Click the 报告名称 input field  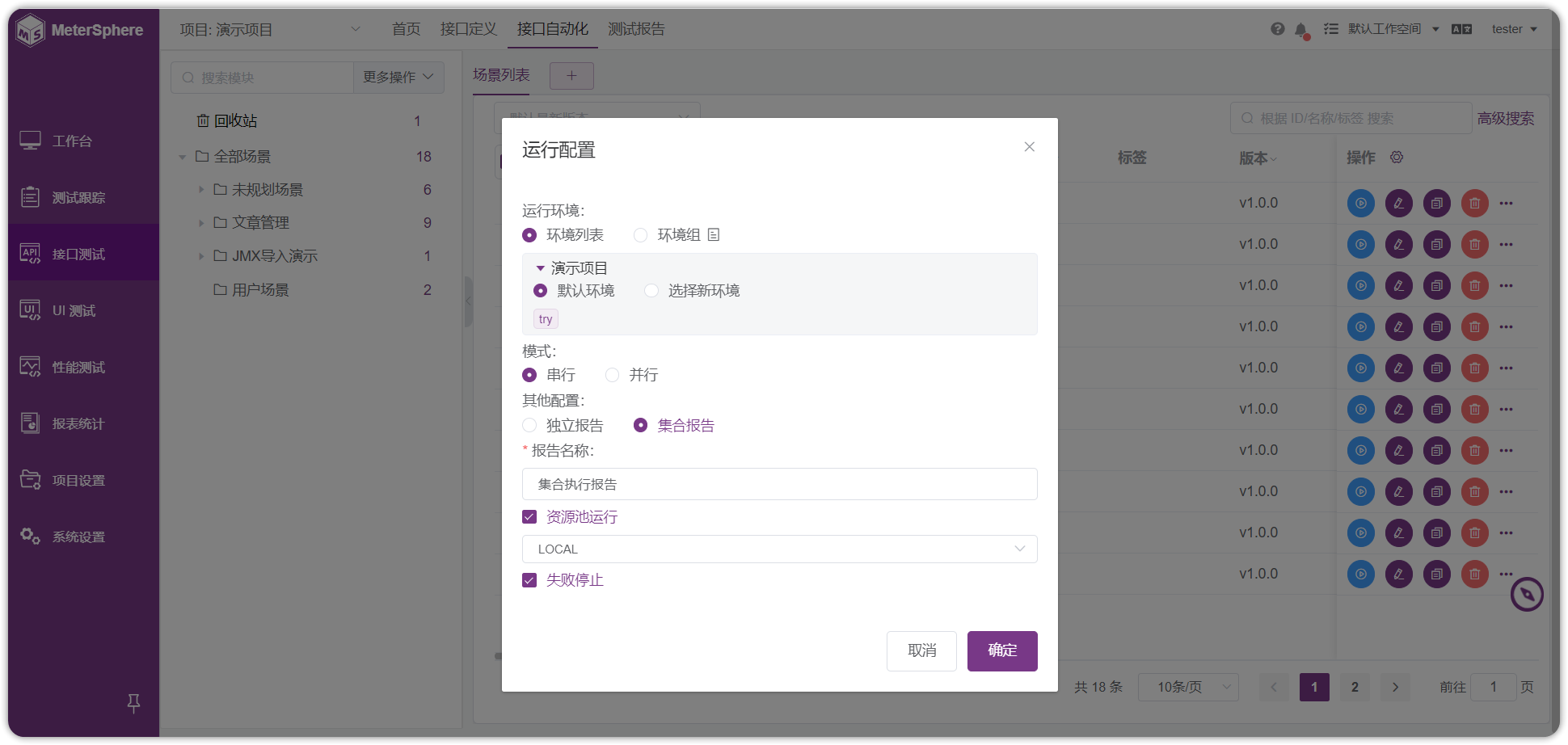click(x=780, y=485)
